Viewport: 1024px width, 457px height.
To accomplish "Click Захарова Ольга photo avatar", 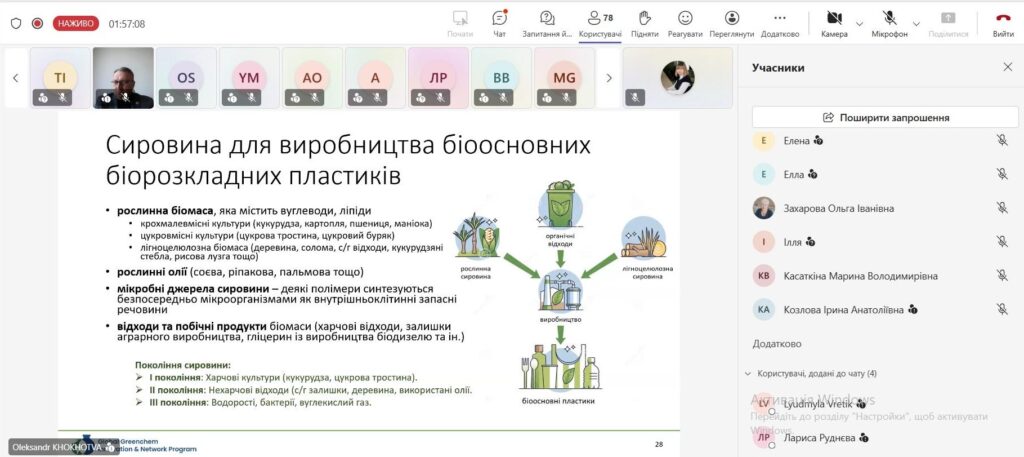I will point(763,208).
